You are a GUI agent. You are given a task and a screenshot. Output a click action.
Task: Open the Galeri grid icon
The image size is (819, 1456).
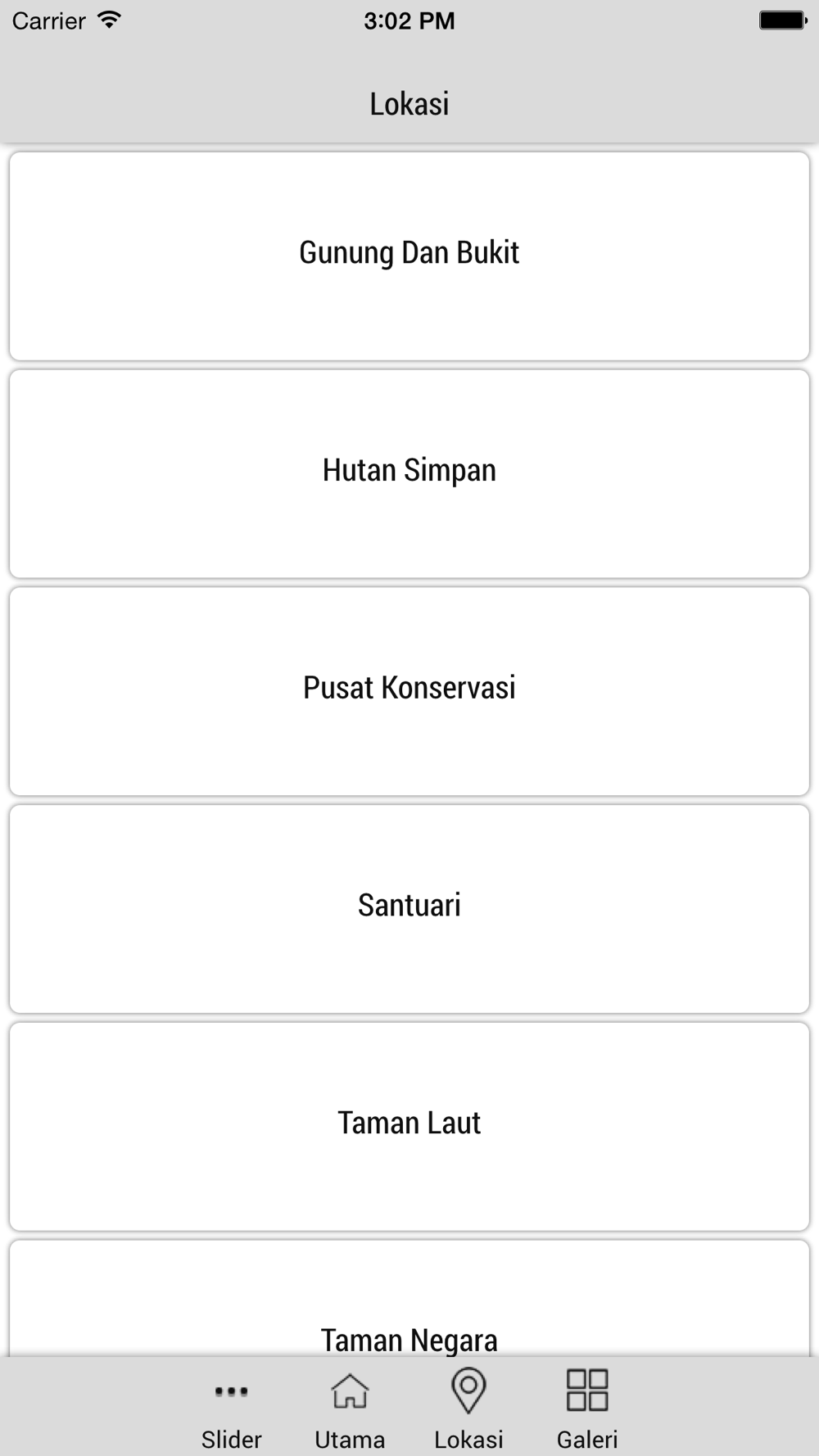[x=587, y=1390]
